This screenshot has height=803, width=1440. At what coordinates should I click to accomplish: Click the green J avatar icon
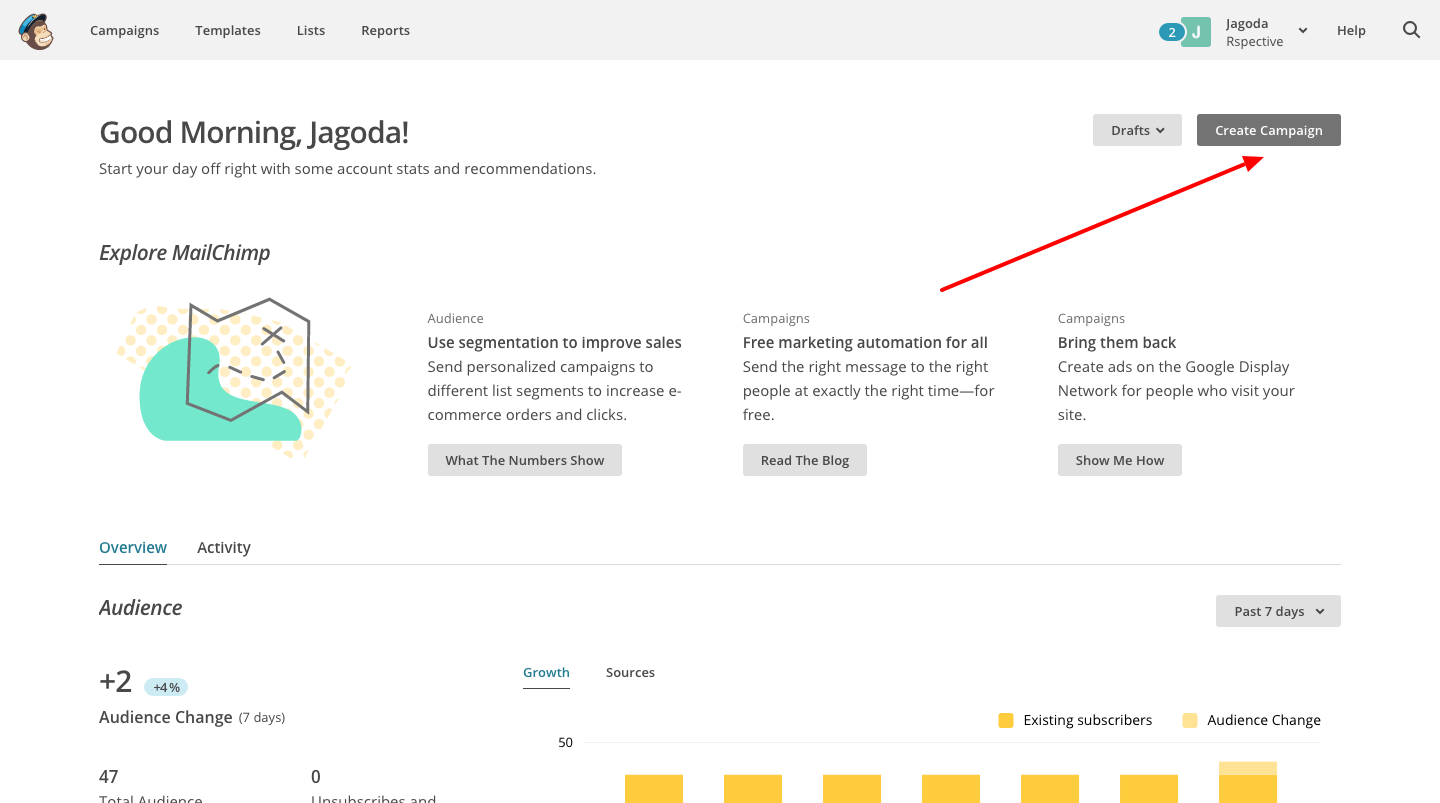point(1196,31)
